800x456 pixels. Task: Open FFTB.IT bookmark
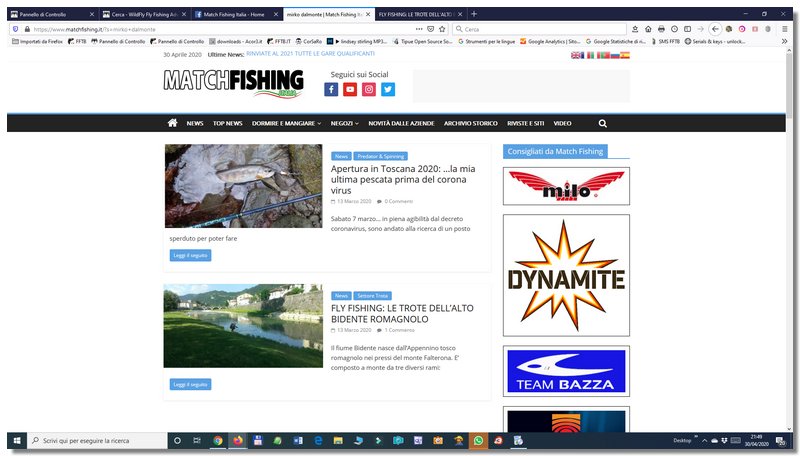(279, 41)
